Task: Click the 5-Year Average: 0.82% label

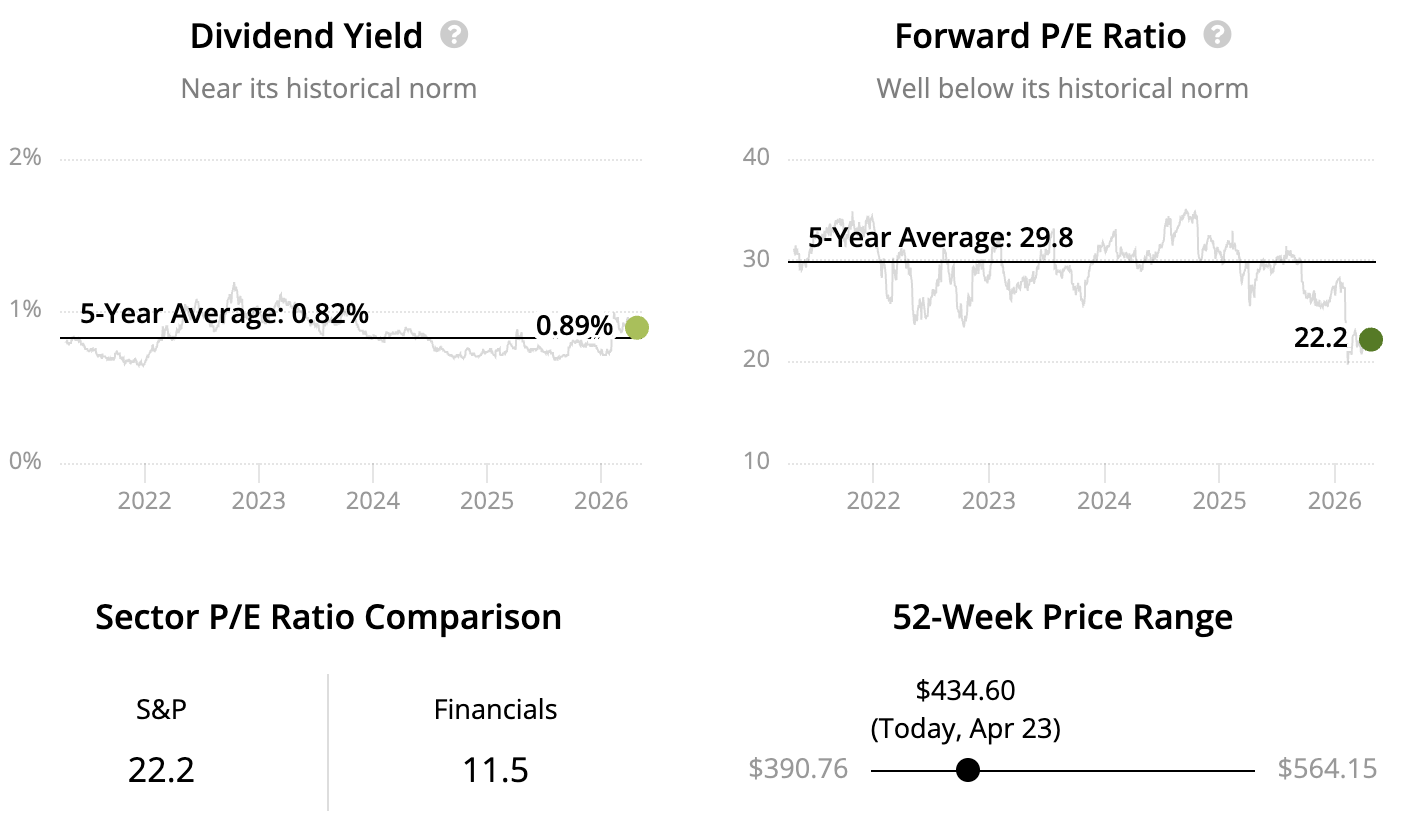Action: pos(224,314)
